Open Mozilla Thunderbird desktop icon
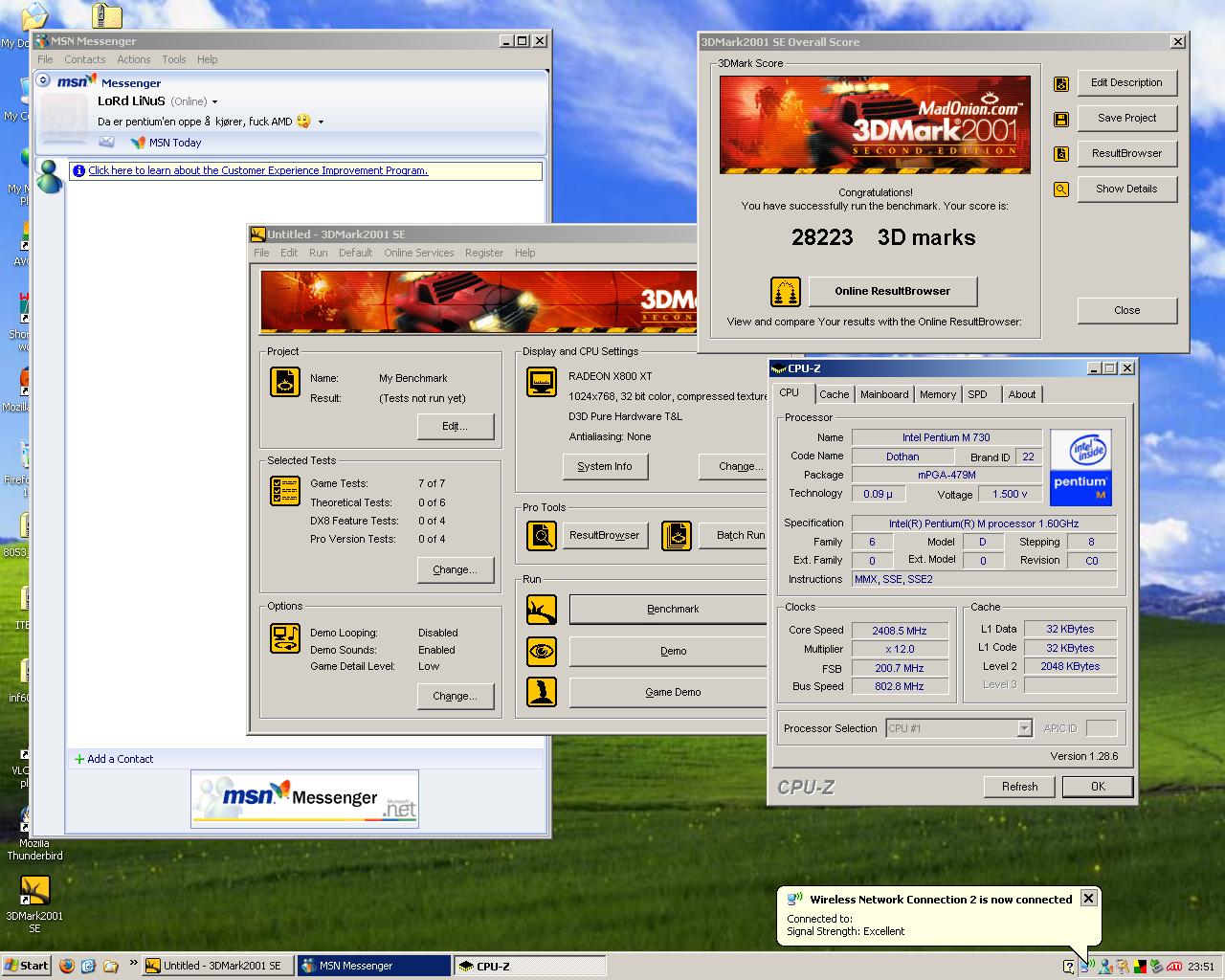The height and width of the screenshot is (980, 1225). click(x=34, y=821)
